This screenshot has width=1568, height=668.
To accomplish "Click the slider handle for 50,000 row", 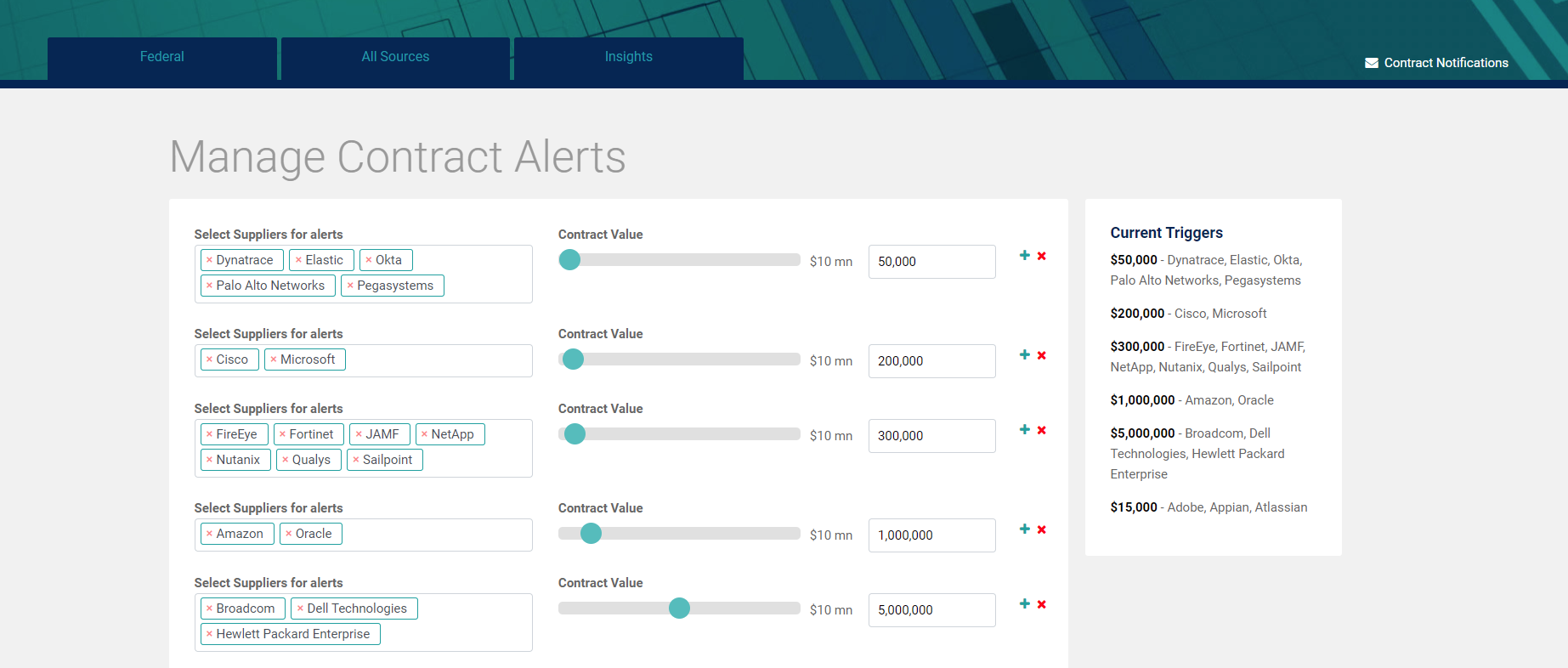I will coord(569,260).
